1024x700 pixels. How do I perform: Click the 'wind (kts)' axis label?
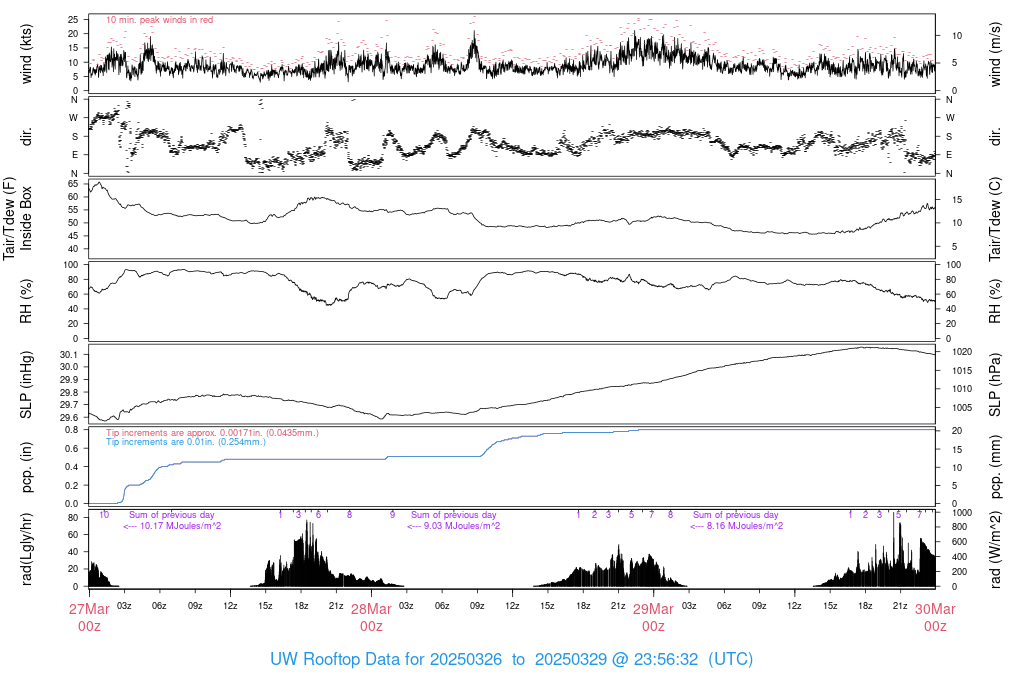click(26, 54)
